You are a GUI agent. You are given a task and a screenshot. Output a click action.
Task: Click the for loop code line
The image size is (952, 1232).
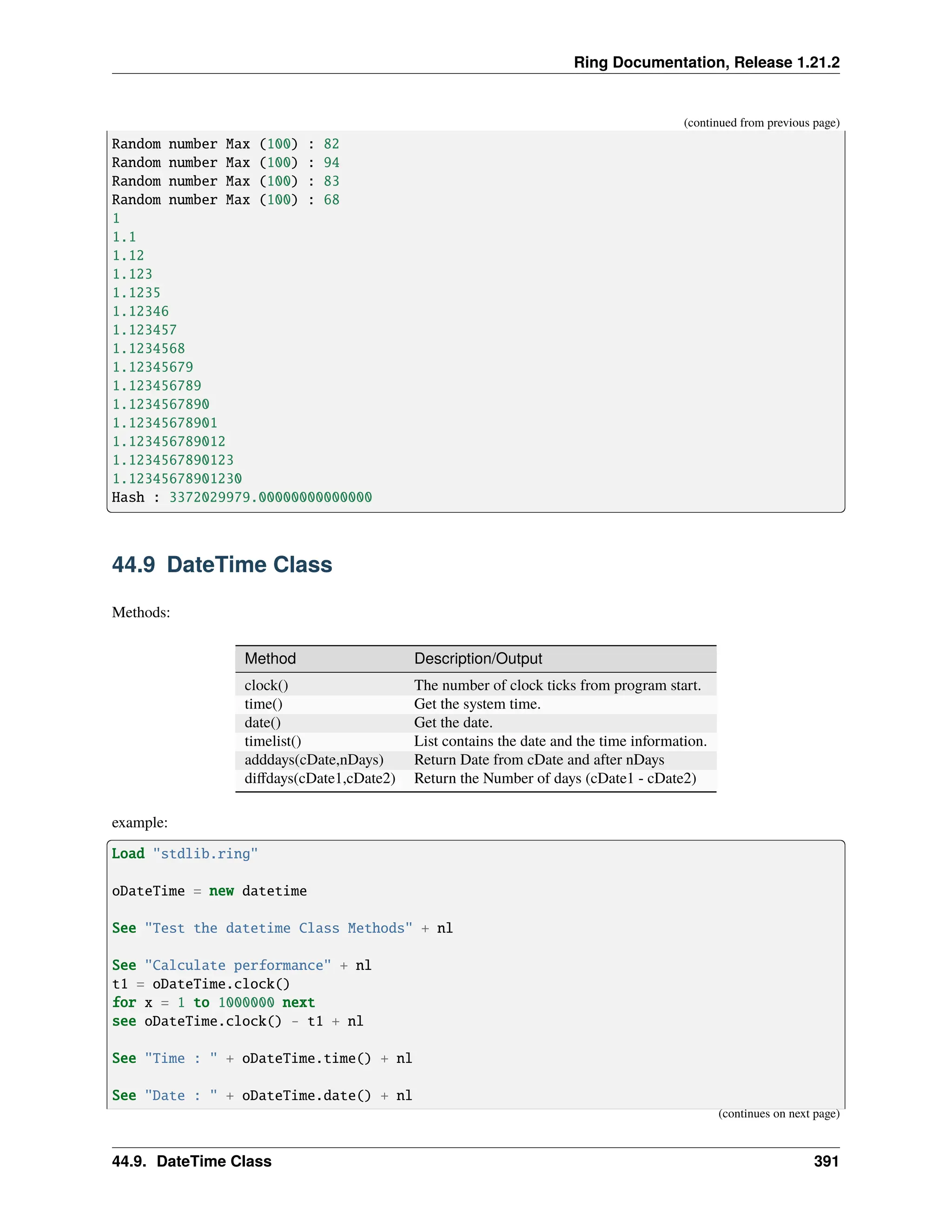(x=213, y=1002)
